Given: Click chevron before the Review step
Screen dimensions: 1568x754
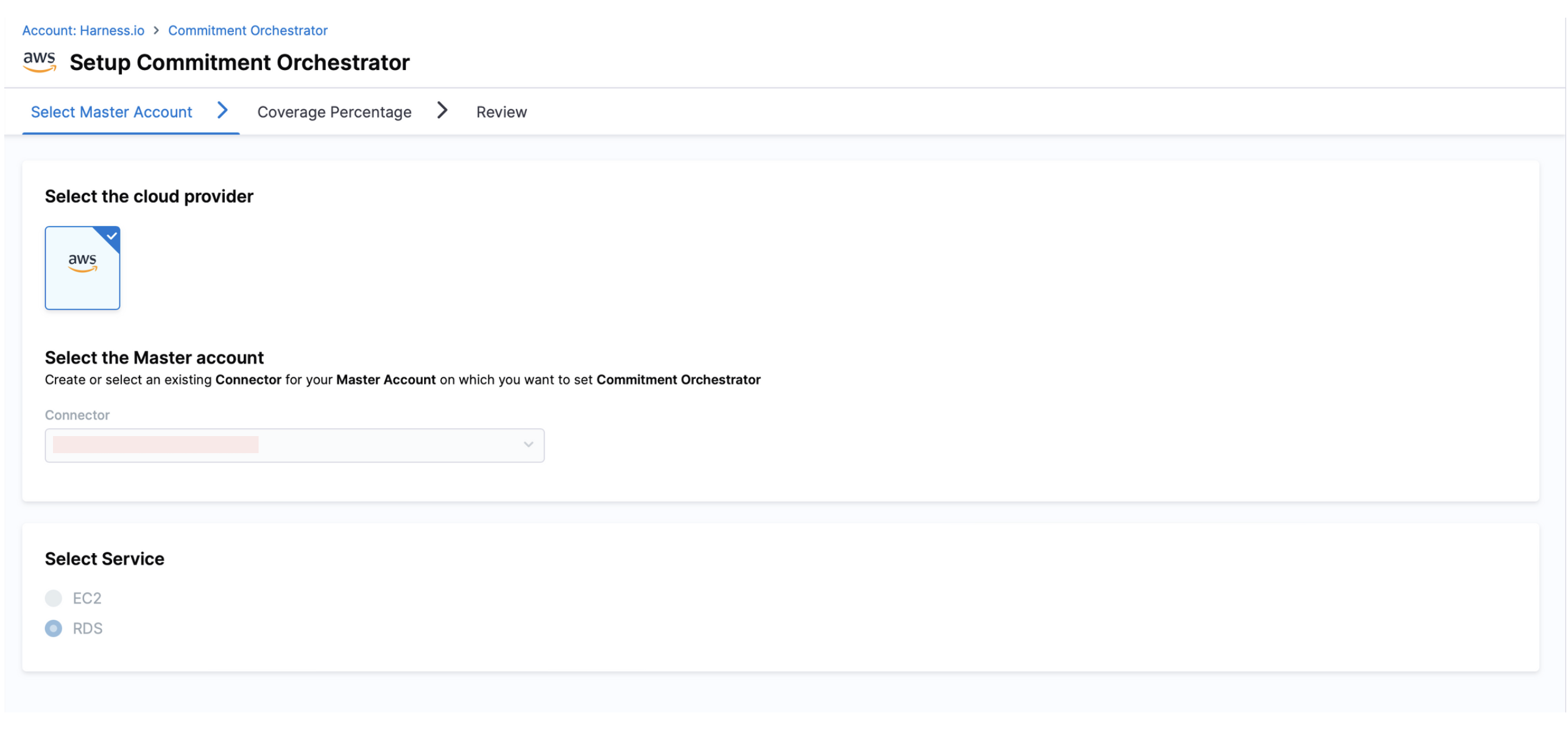Looking at the screenshot, I should 442,110.
